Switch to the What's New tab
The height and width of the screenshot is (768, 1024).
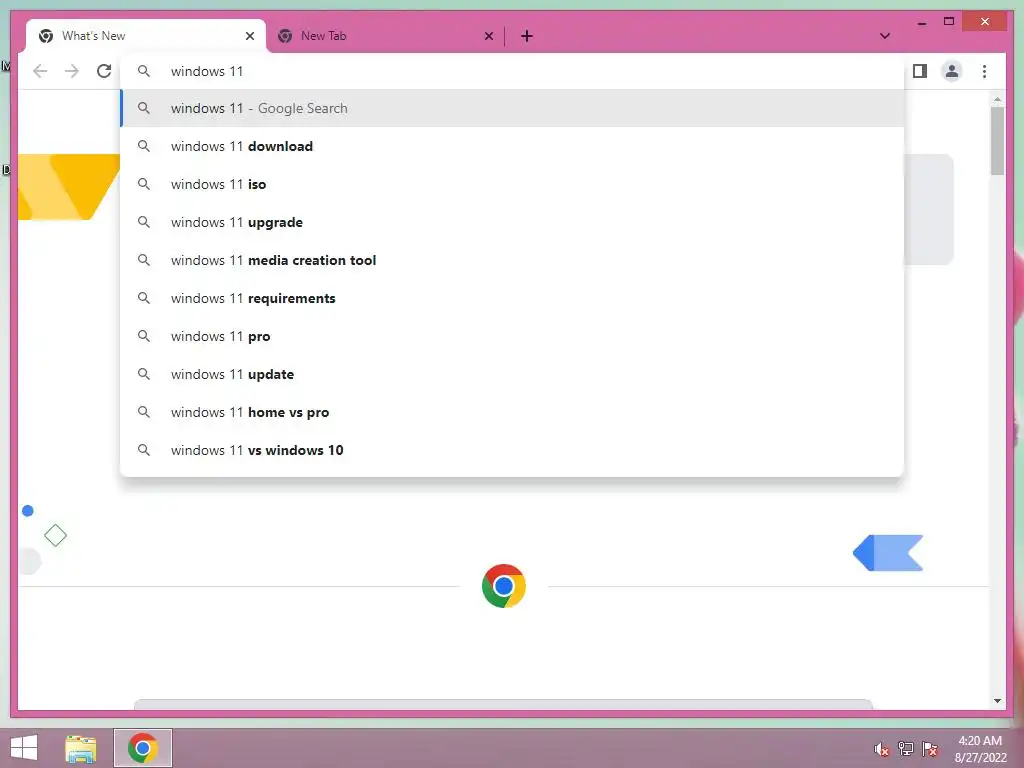146,36
